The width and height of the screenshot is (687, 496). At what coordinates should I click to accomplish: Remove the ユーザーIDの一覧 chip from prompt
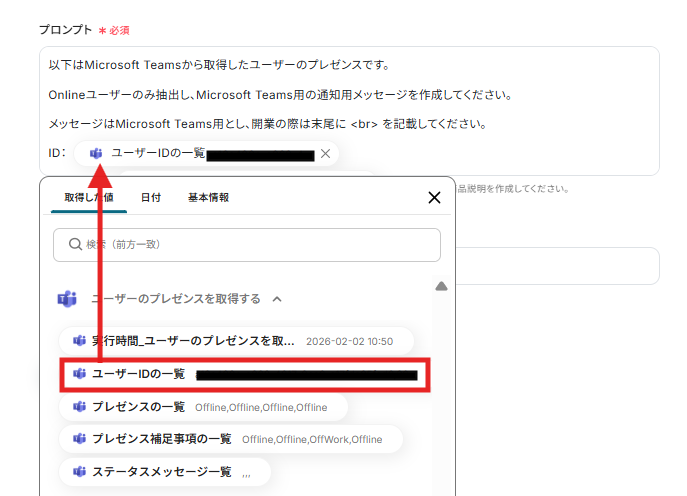[325, 153]
